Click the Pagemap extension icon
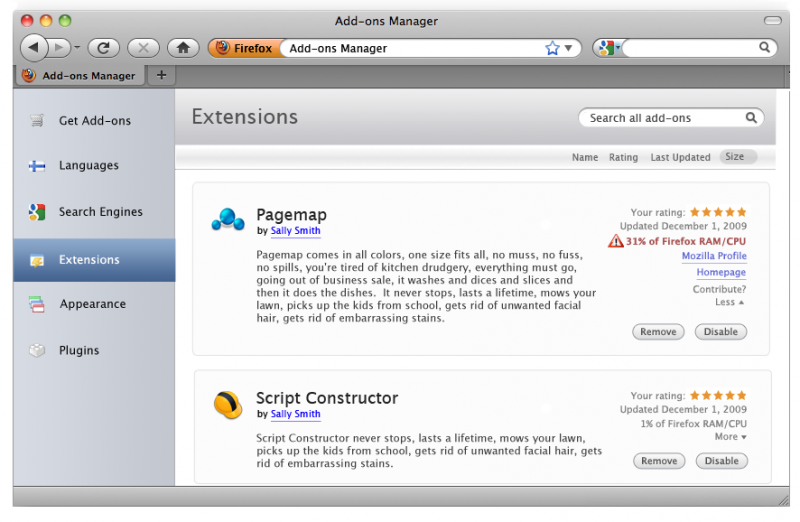This screenshot has height=522, width=800. point(228,220)
